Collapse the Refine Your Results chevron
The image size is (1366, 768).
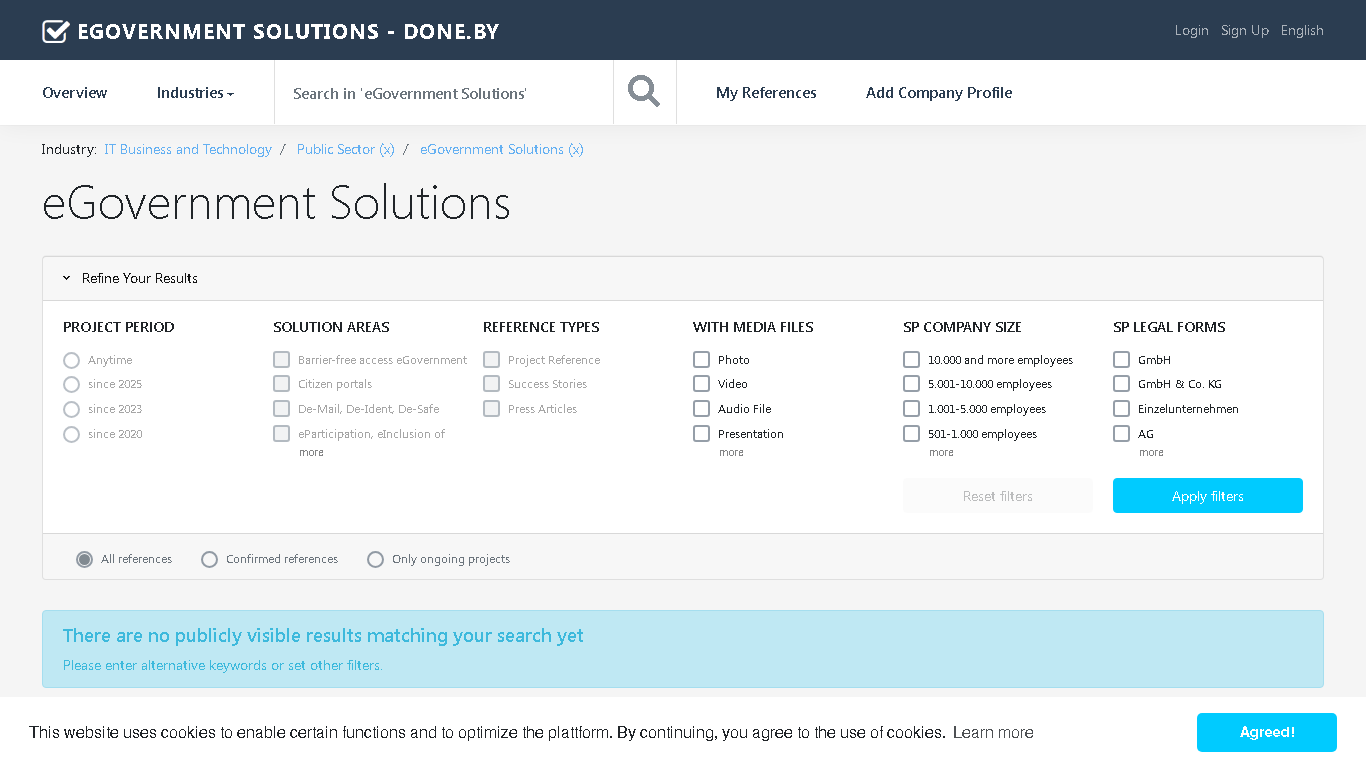click(66, 278)
